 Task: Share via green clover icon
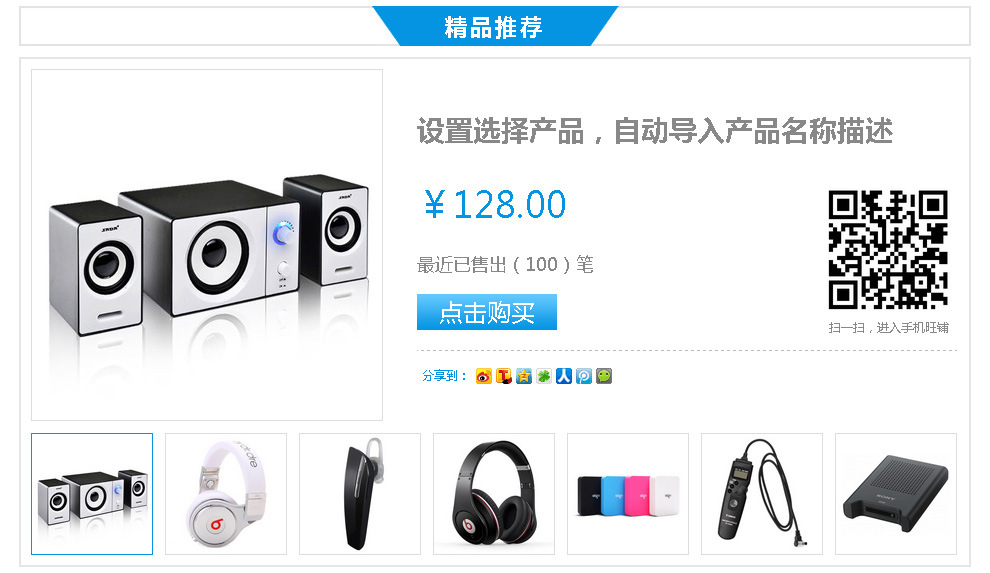544,376
